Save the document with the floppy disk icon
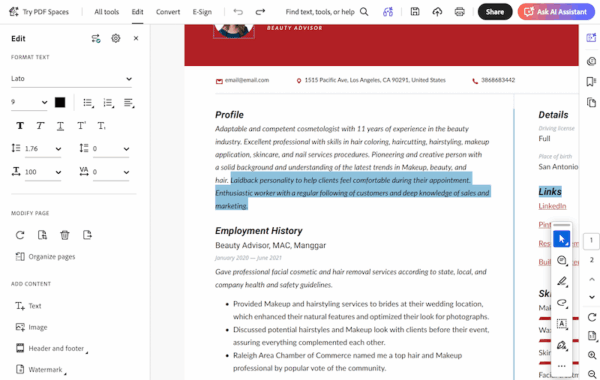 tap(415, 12)
